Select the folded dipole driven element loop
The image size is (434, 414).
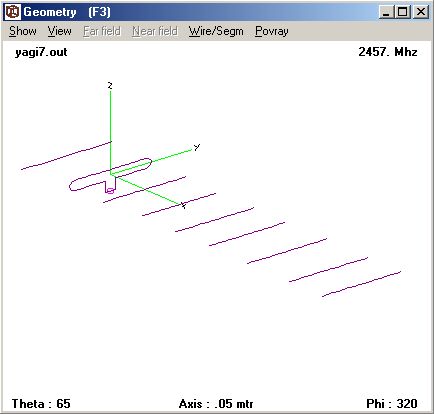[x=111, y=175]
